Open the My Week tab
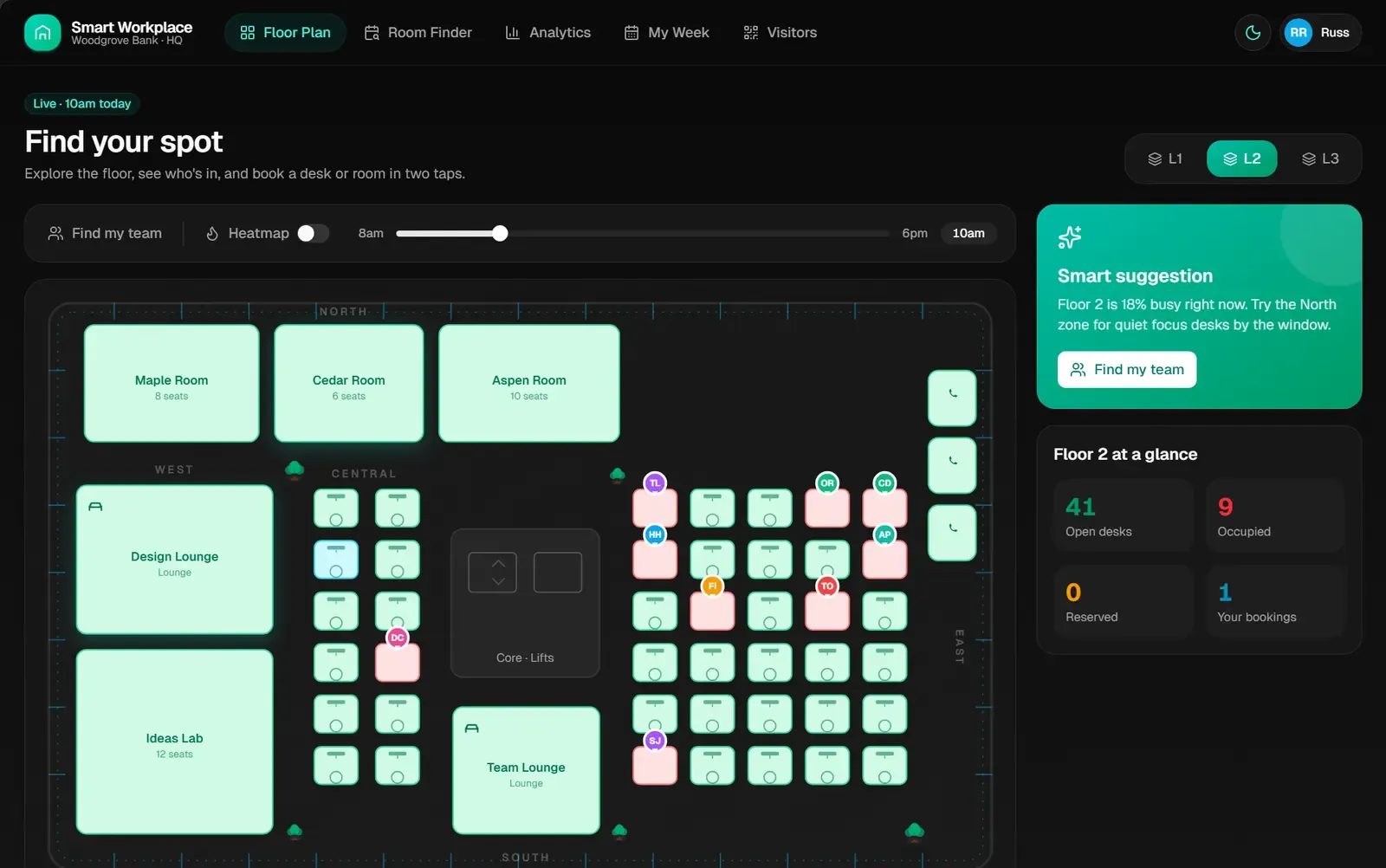 pos(667,33)
